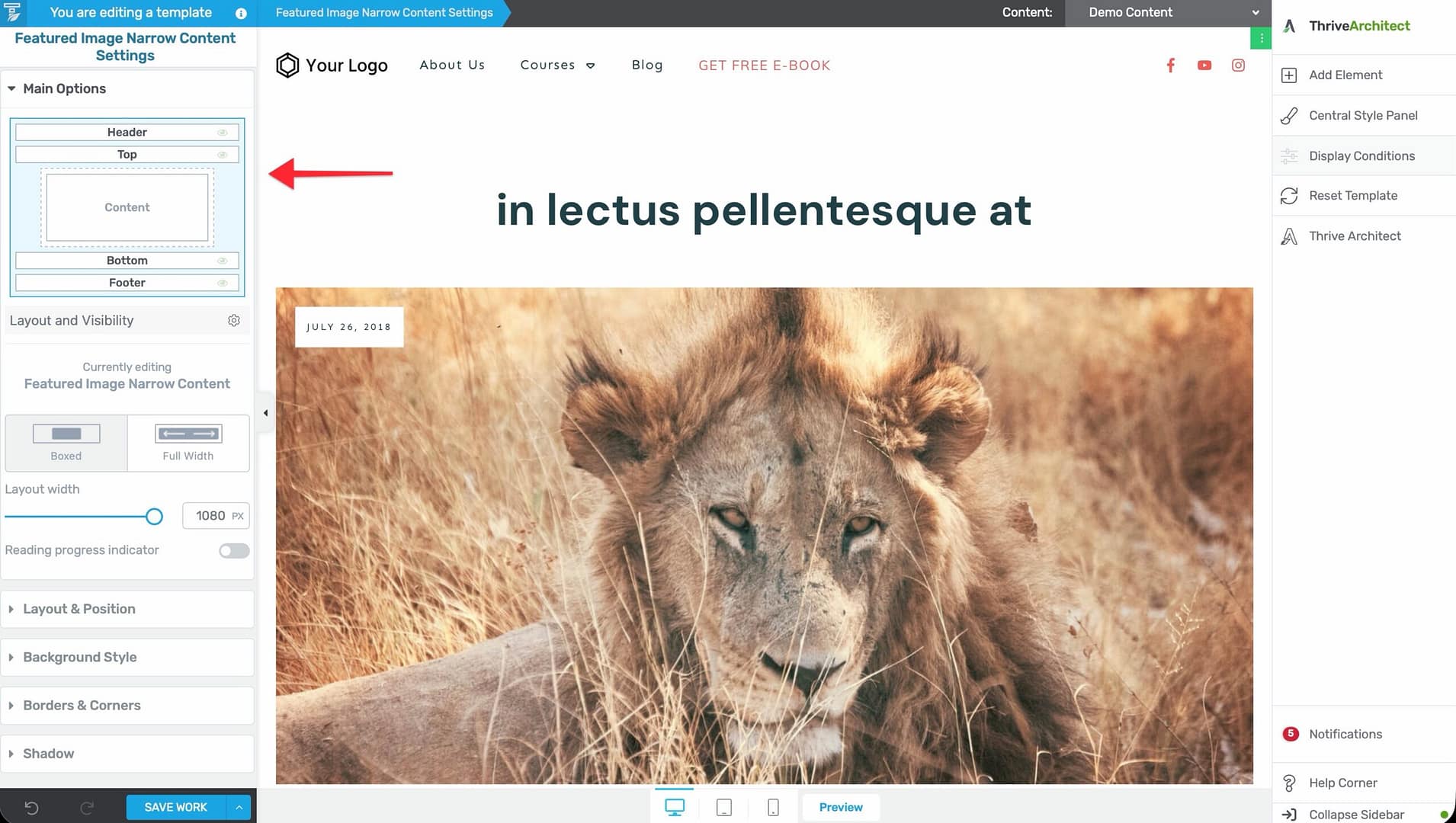
Task: Click the SAVE WORK button
Action: coord(176,807)
